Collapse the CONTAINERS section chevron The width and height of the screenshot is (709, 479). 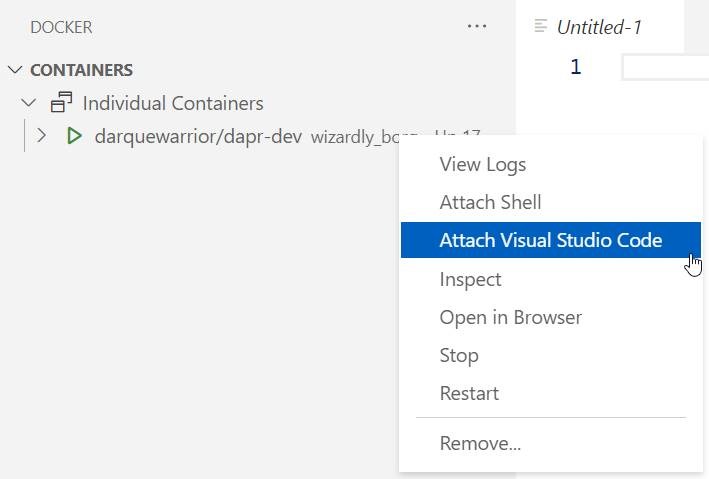[15, 70]
